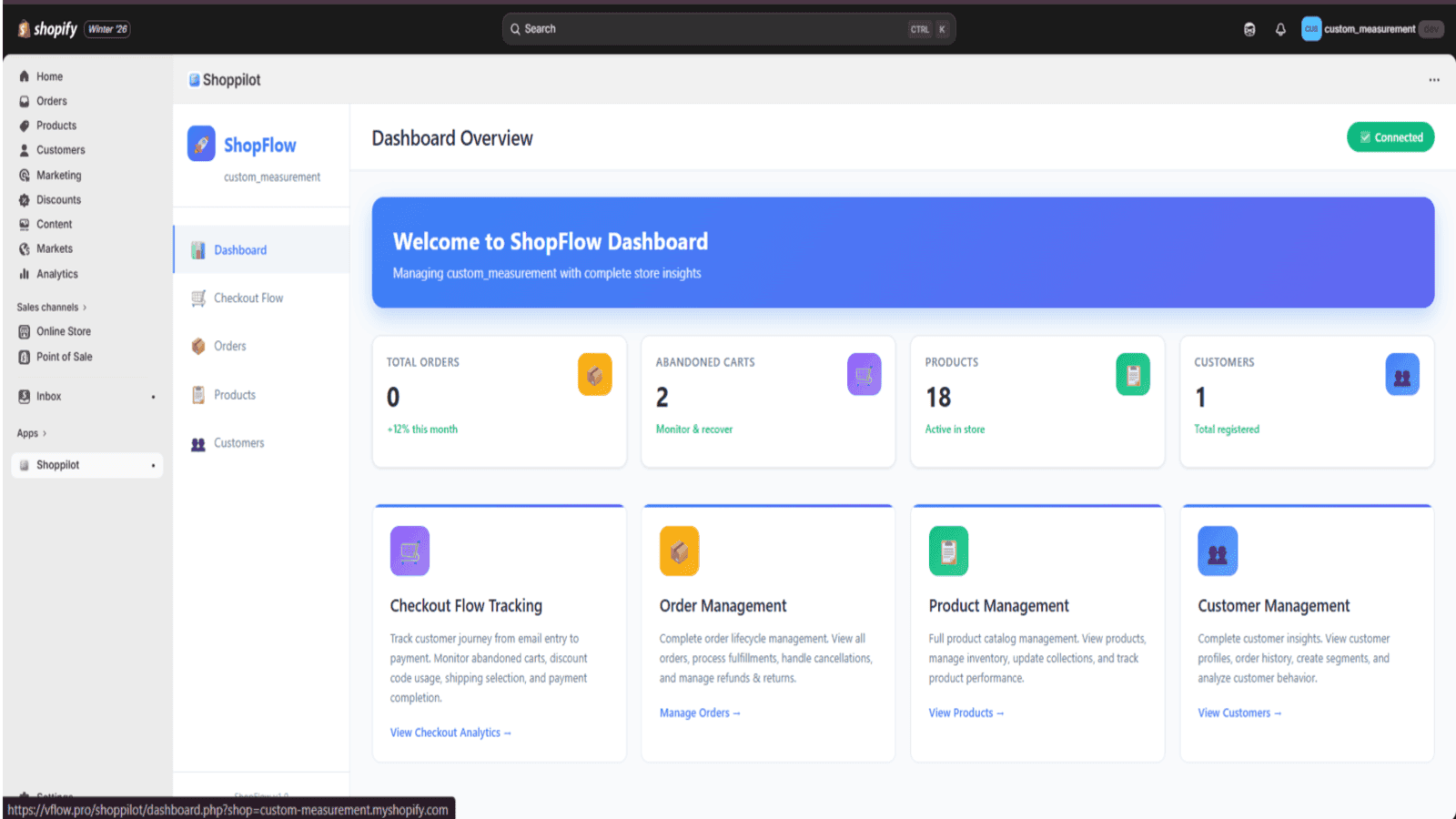
Task: Open Manage Orders link
Action: 700,713
